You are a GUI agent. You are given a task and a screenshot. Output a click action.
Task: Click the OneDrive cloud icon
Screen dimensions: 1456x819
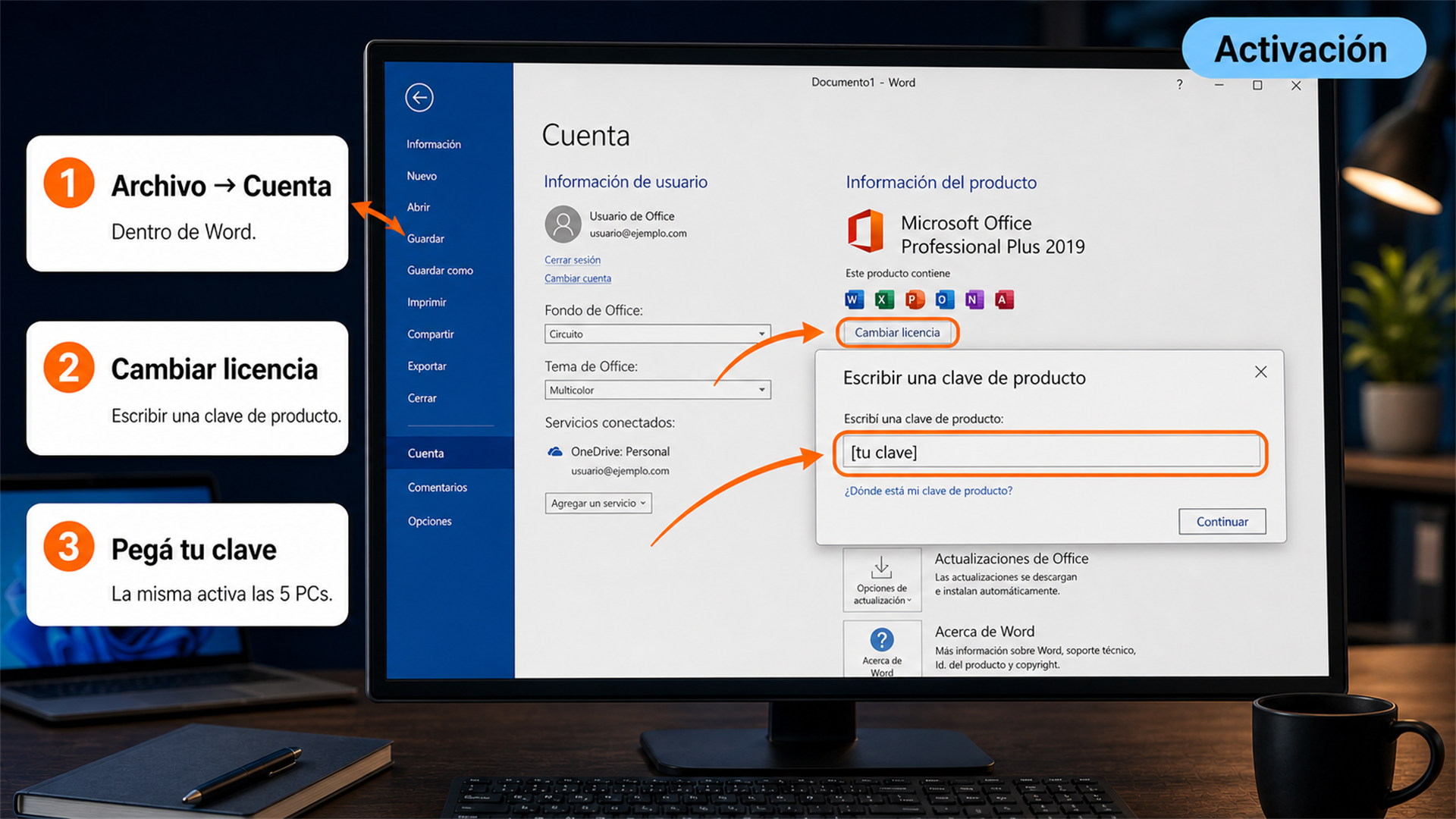pos(555,452)
